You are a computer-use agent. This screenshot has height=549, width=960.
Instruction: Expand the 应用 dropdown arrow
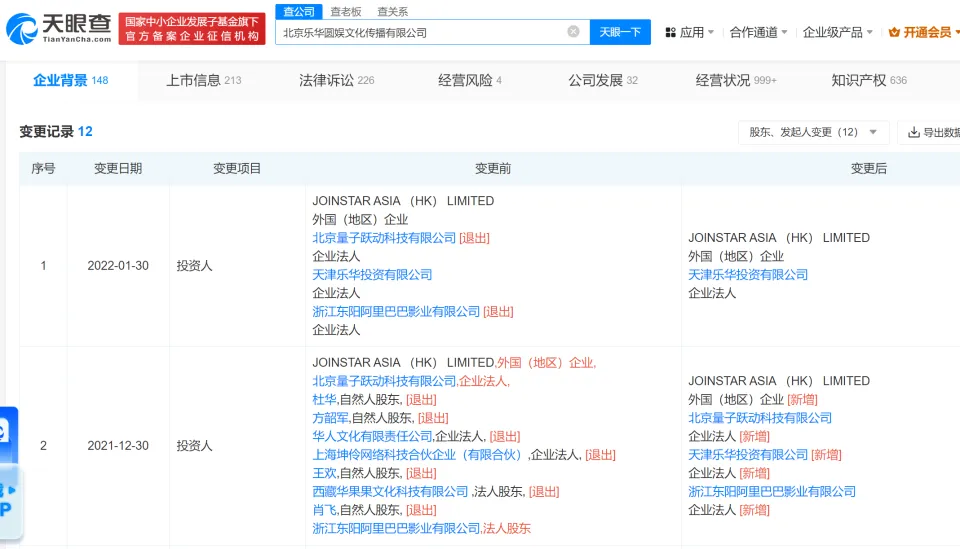711,32
